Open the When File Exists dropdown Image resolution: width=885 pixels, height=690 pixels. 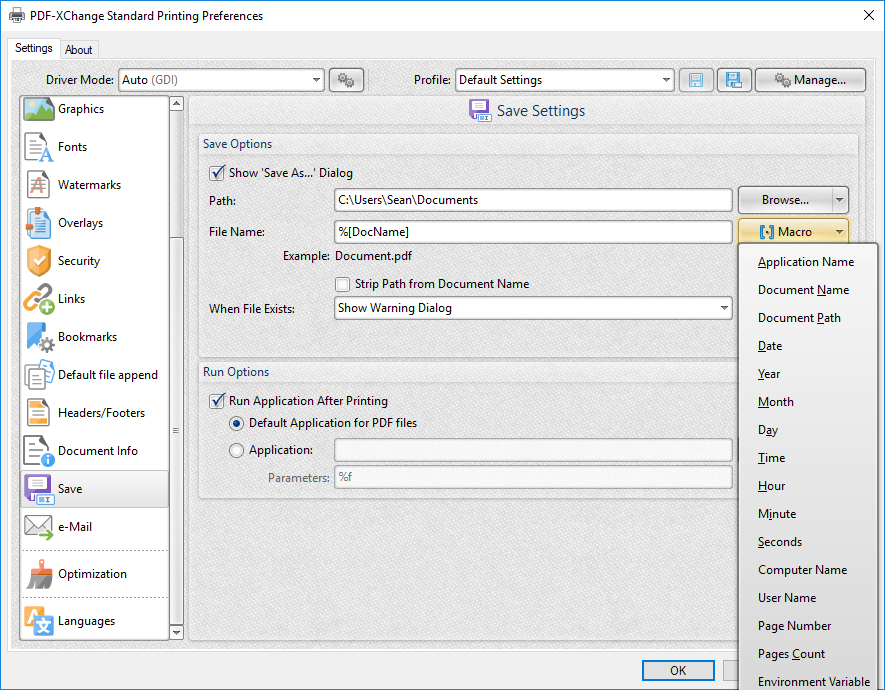click(x=533, y=308)
